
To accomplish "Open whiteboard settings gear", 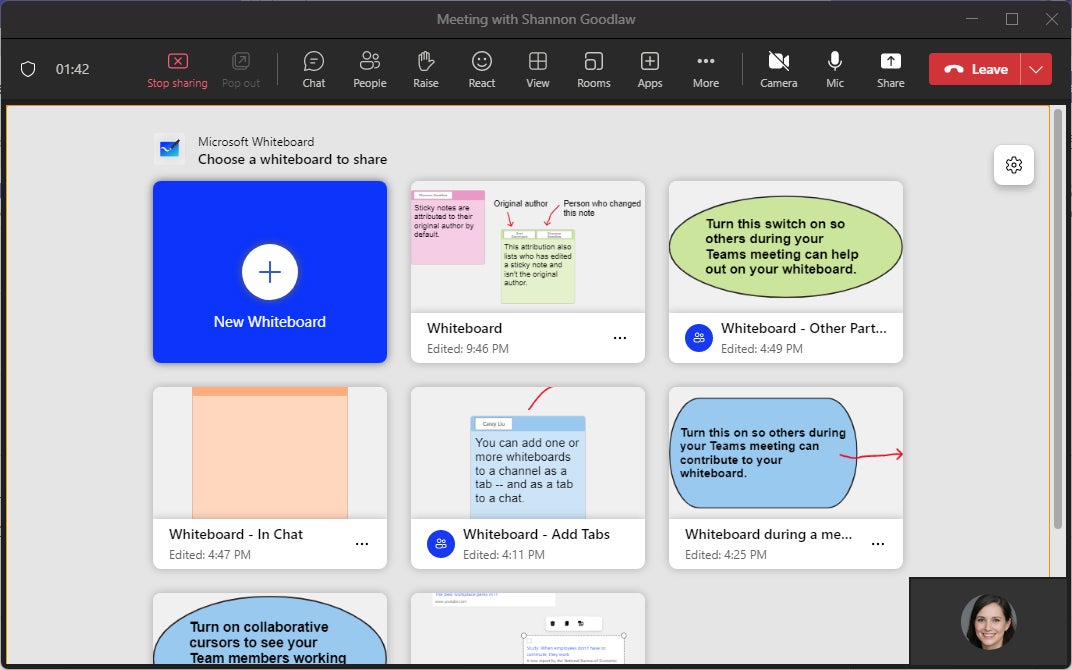I will tap(1014, 165).
